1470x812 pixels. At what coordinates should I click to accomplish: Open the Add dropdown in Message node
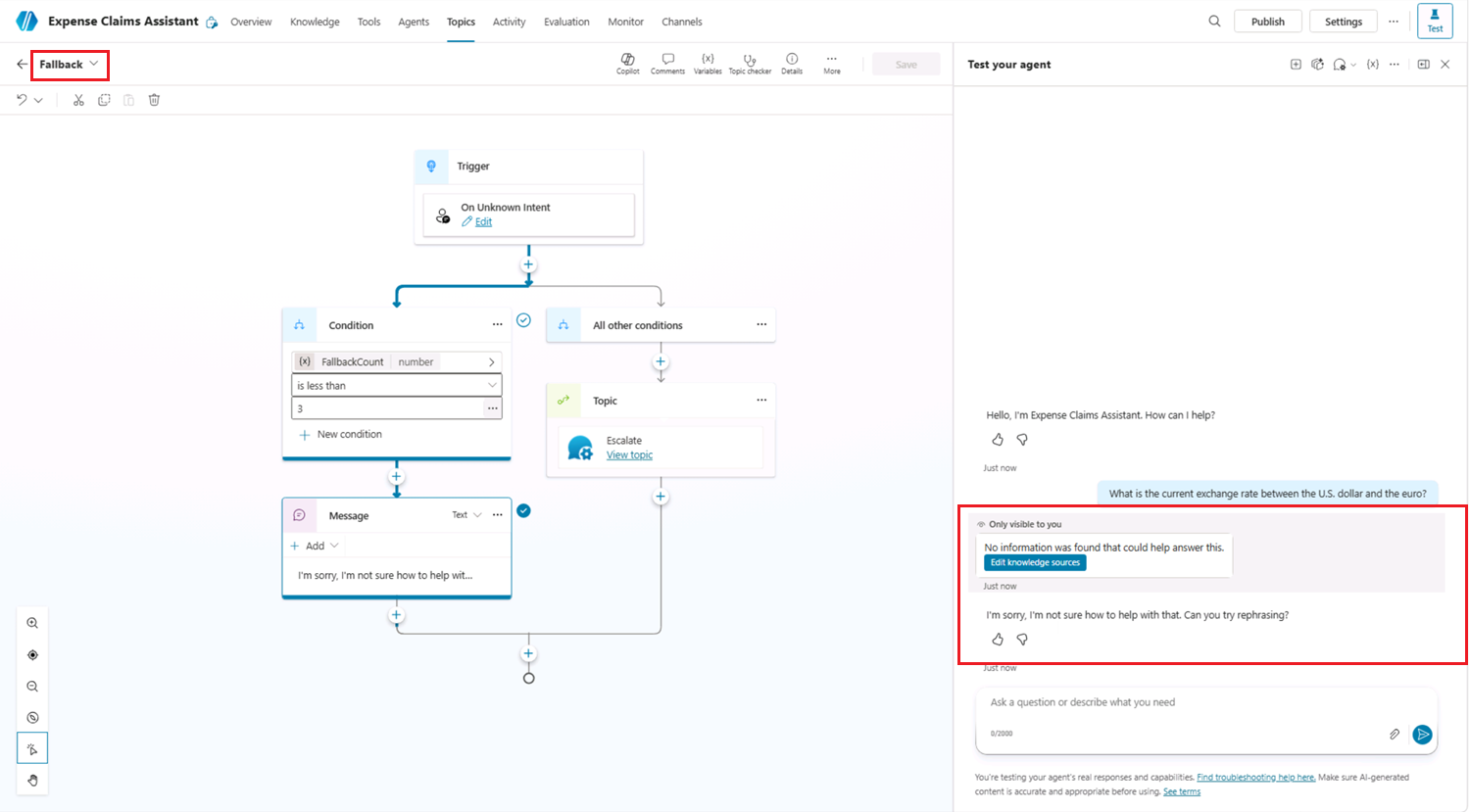(315, 546)
